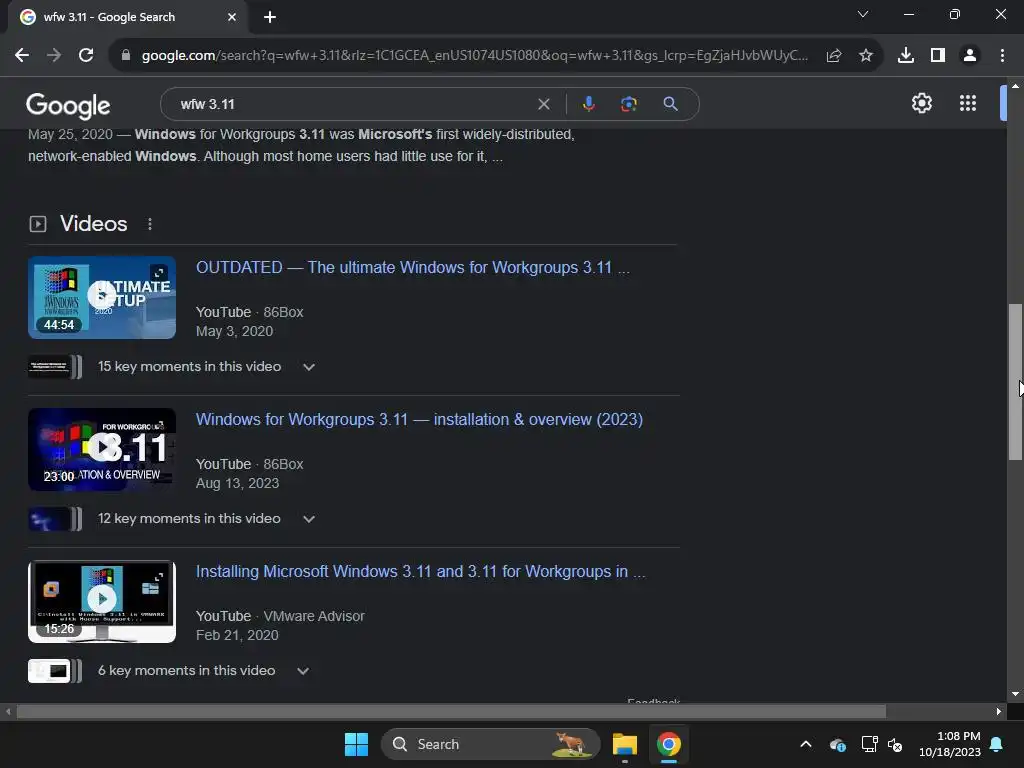Expand the 12 key moments section
The width and height of the screenshot is (1024, 768).
[x=309, y=519]
